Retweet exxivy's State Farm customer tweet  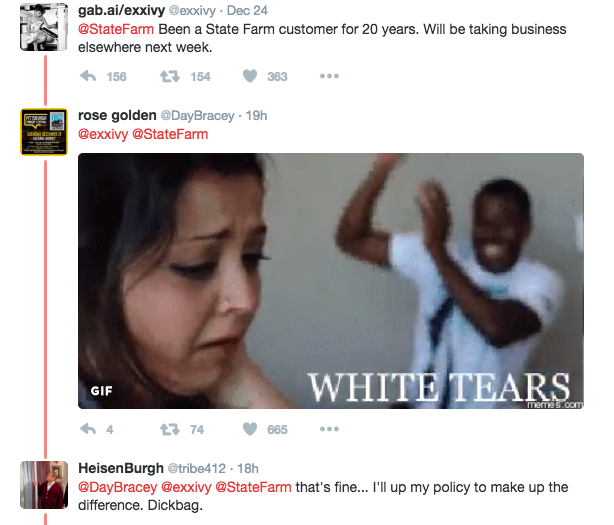[170, 76]
